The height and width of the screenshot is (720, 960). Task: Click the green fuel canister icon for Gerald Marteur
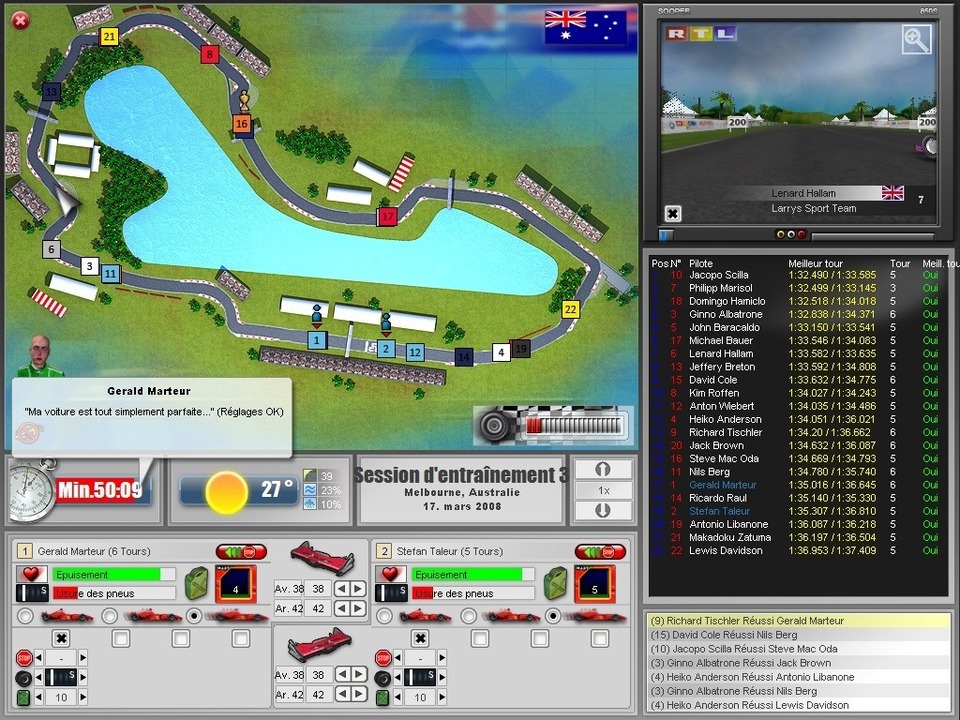[x=199, y=582]
